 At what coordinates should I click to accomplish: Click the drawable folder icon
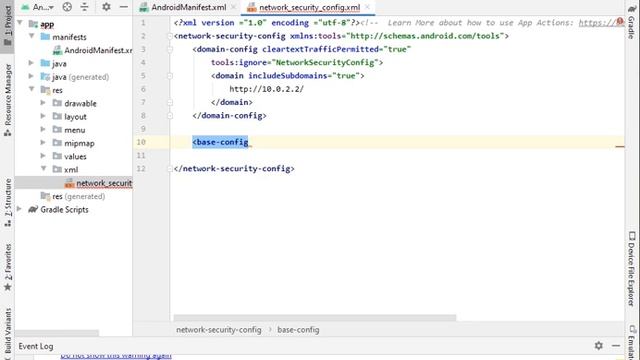[x=58, y=103]
